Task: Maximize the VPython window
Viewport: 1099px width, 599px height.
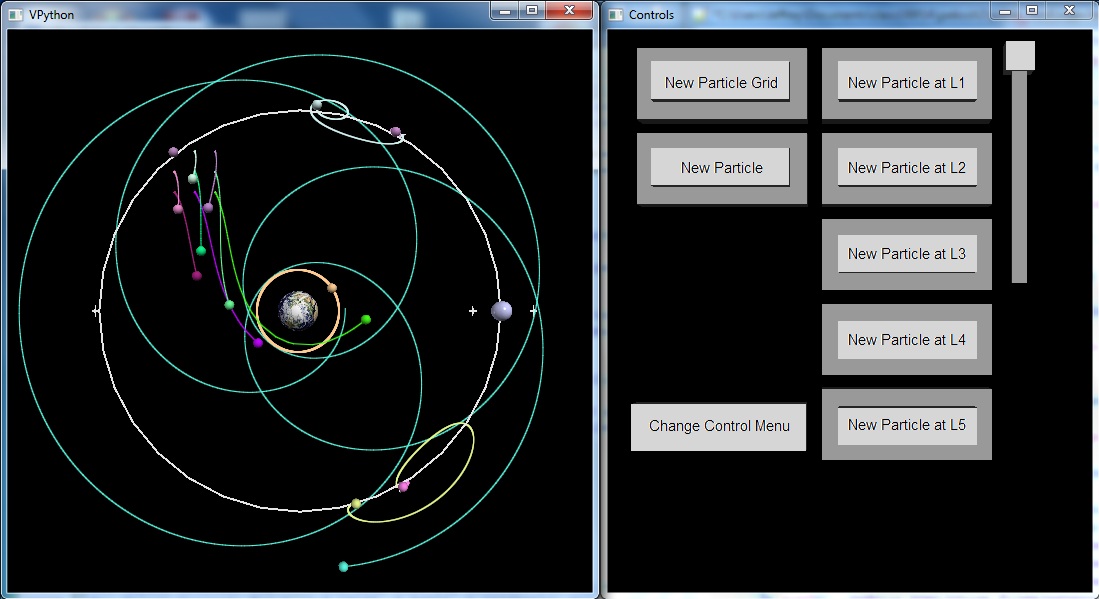Action: coord(532,10)
